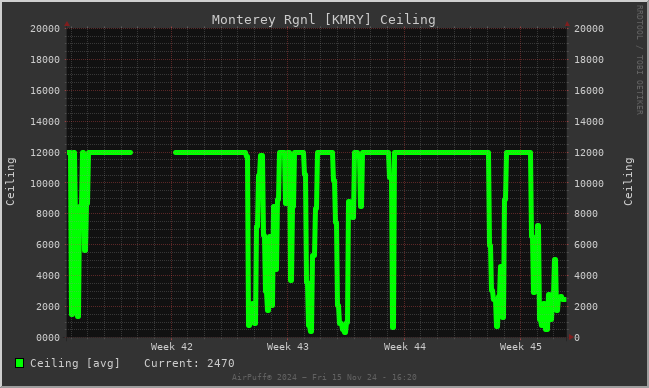Click the red arrow above the right axis
This screenshot has width=649, height=388.
point(567,24)
